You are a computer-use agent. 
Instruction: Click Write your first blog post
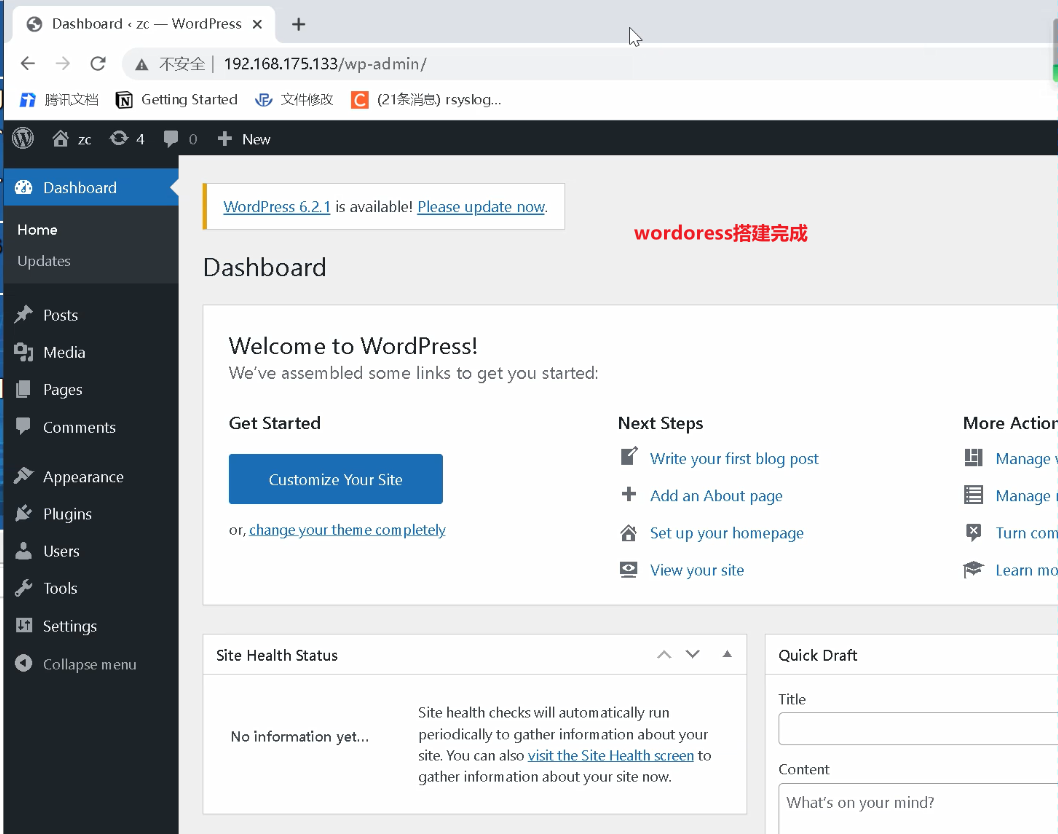click(x=734, y=459)
